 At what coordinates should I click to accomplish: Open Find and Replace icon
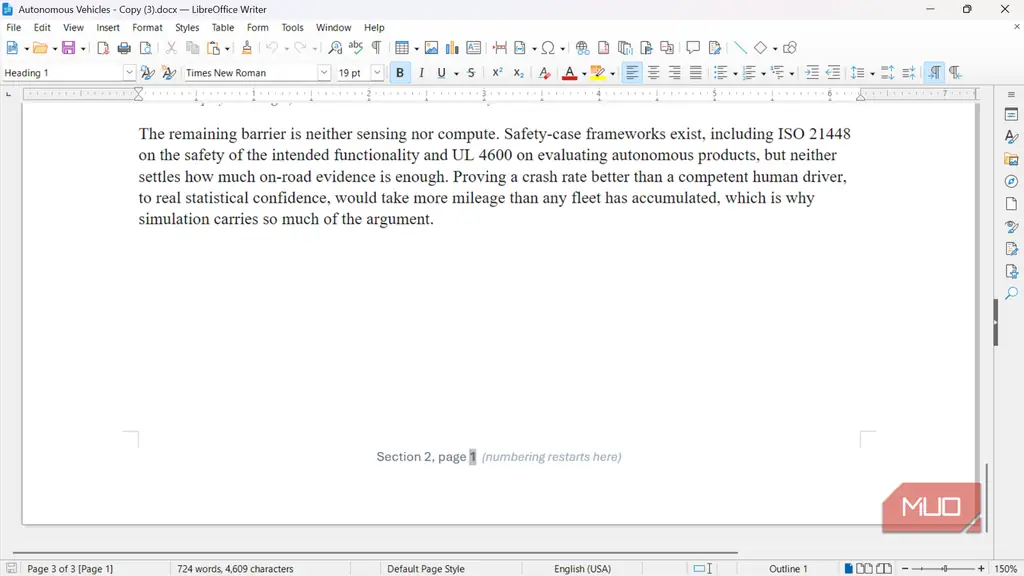335,48
